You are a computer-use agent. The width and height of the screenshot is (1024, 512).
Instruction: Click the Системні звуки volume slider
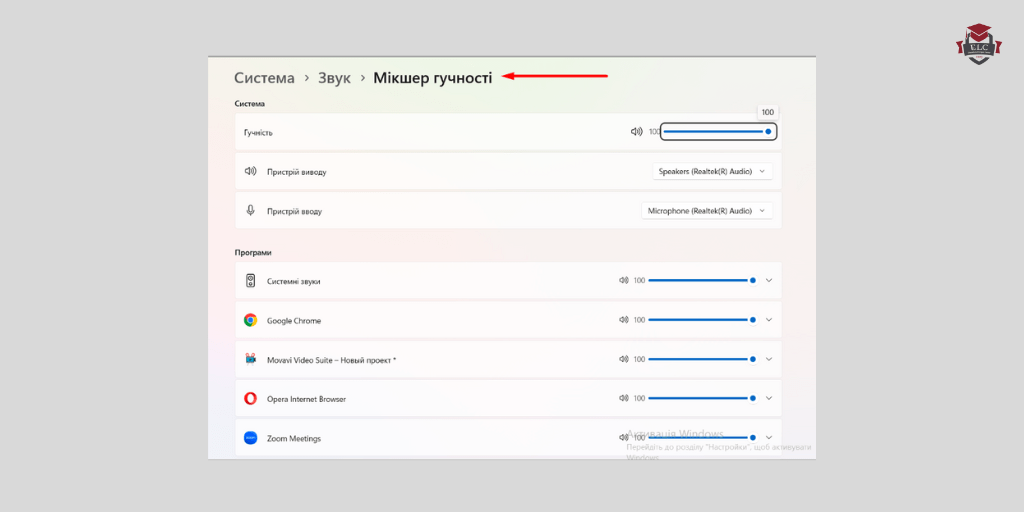(x=702, y=280)
